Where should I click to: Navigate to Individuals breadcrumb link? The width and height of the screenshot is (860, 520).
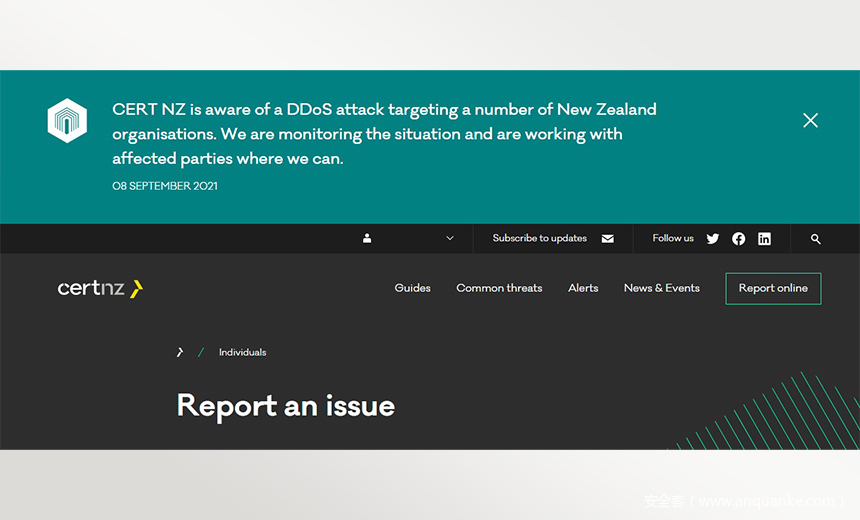(243, 352)
